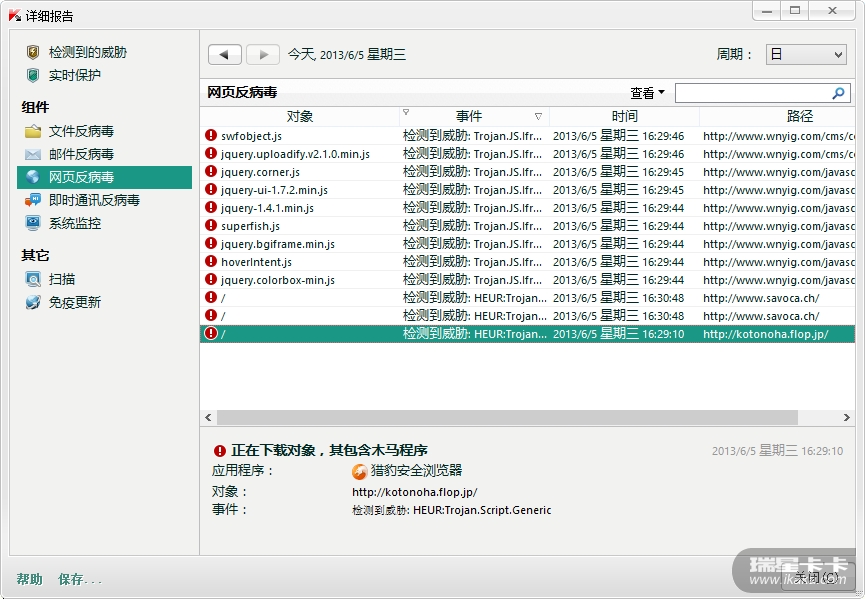
Task: Click the horizontal scrollbar thumb
Action: (x=507, y=418)
